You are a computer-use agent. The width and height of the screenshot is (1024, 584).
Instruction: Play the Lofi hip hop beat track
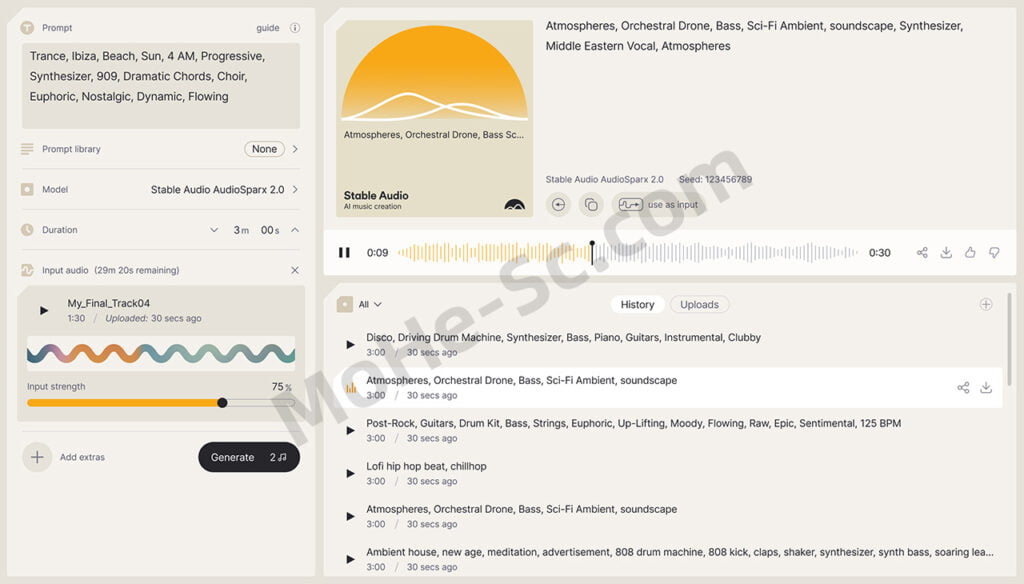tap(350, 473)
